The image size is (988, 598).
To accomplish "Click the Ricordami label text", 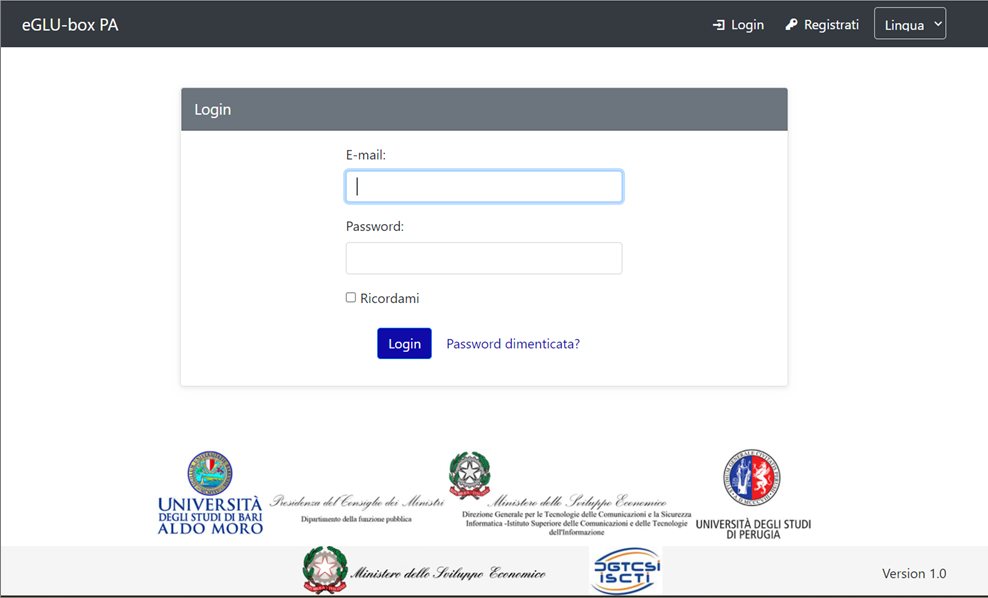I will tap(390, 299).
